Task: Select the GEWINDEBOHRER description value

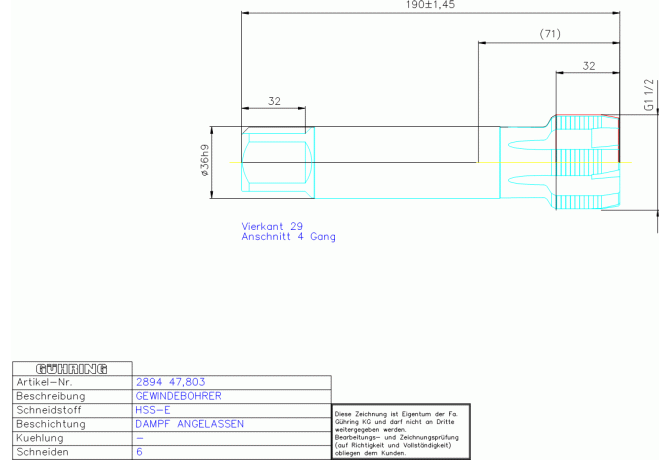Action: pyautogui.click(x=178, y=396)
